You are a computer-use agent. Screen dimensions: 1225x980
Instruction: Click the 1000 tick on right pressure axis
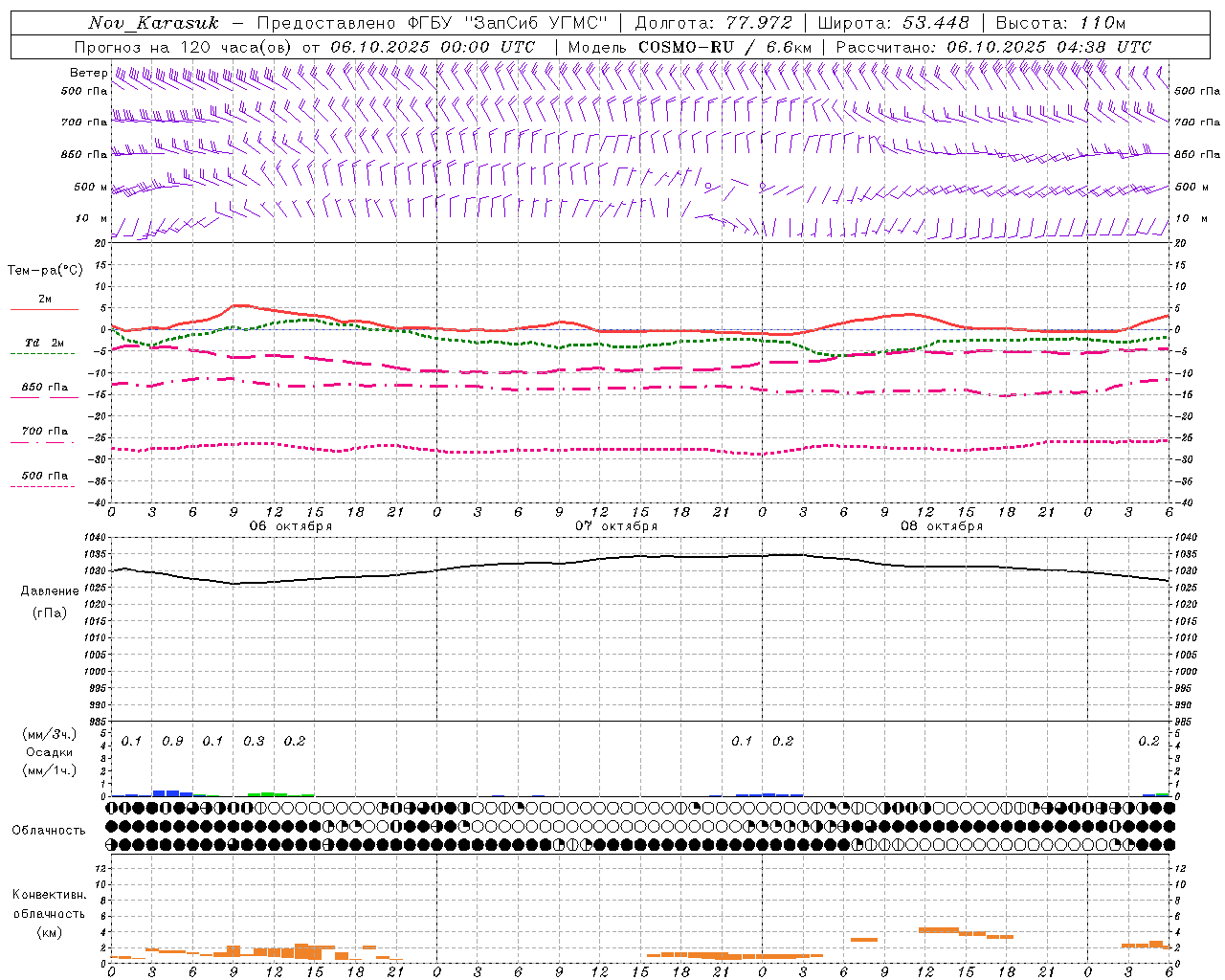(1185, 672)
